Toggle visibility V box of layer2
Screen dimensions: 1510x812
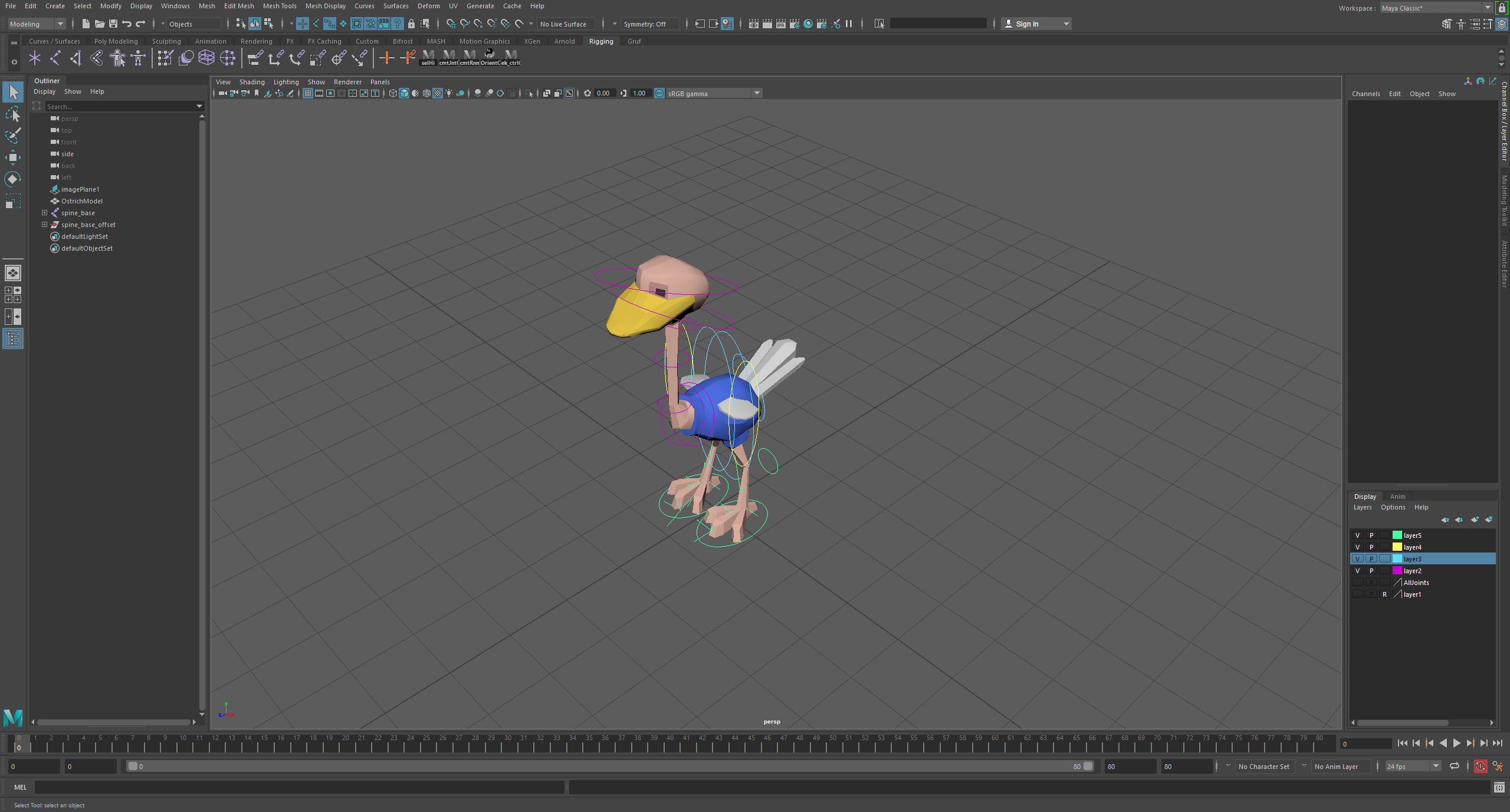click(x=1357, y=571)
